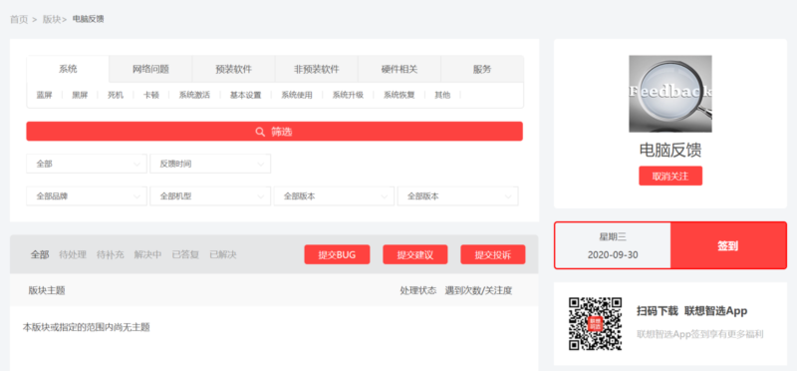Expand the 全部机型 dropdown
This screenshot has height=371, width=797.
(x=210, y=196)
